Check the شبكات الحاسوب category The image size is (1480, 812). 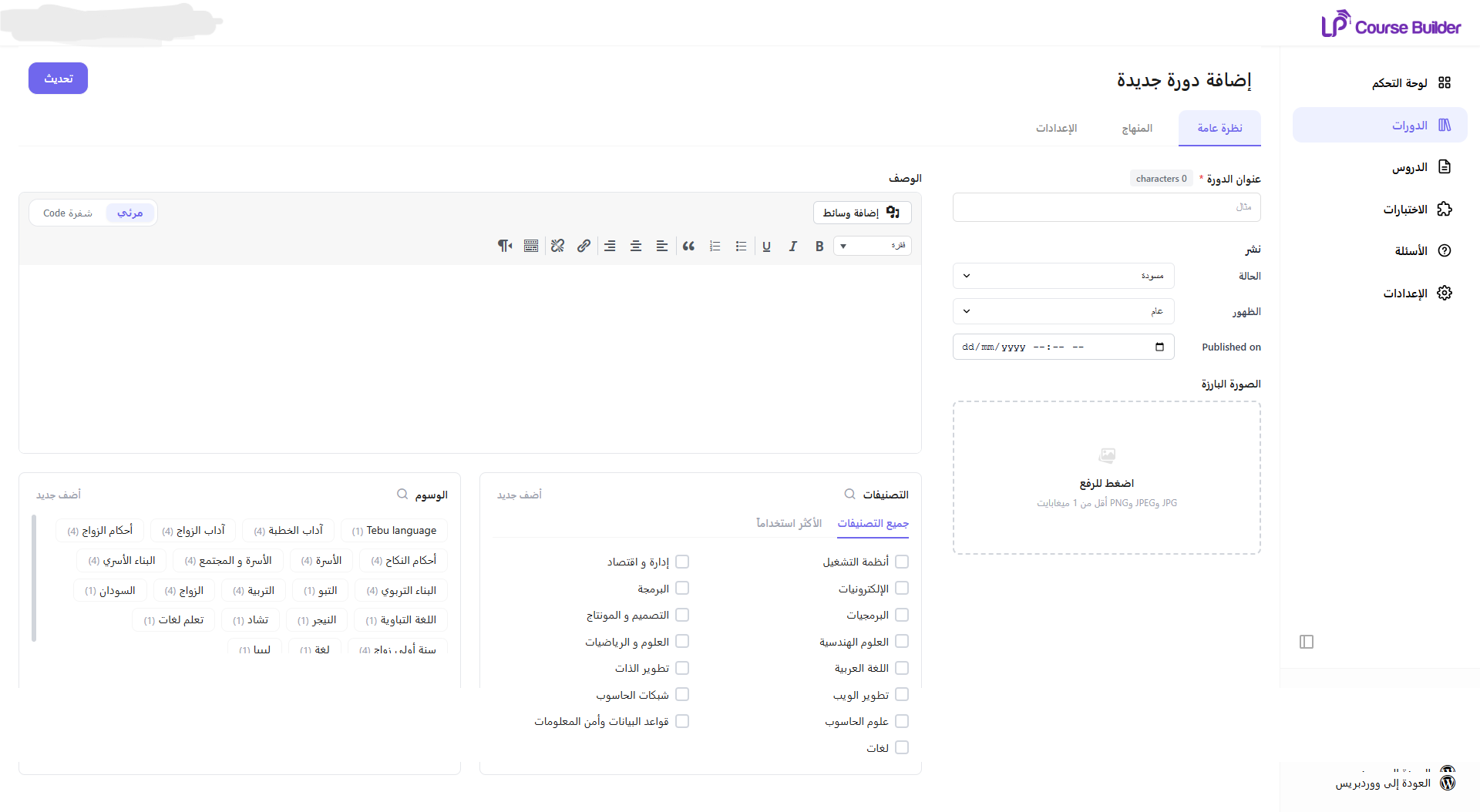tap(682, 694)
